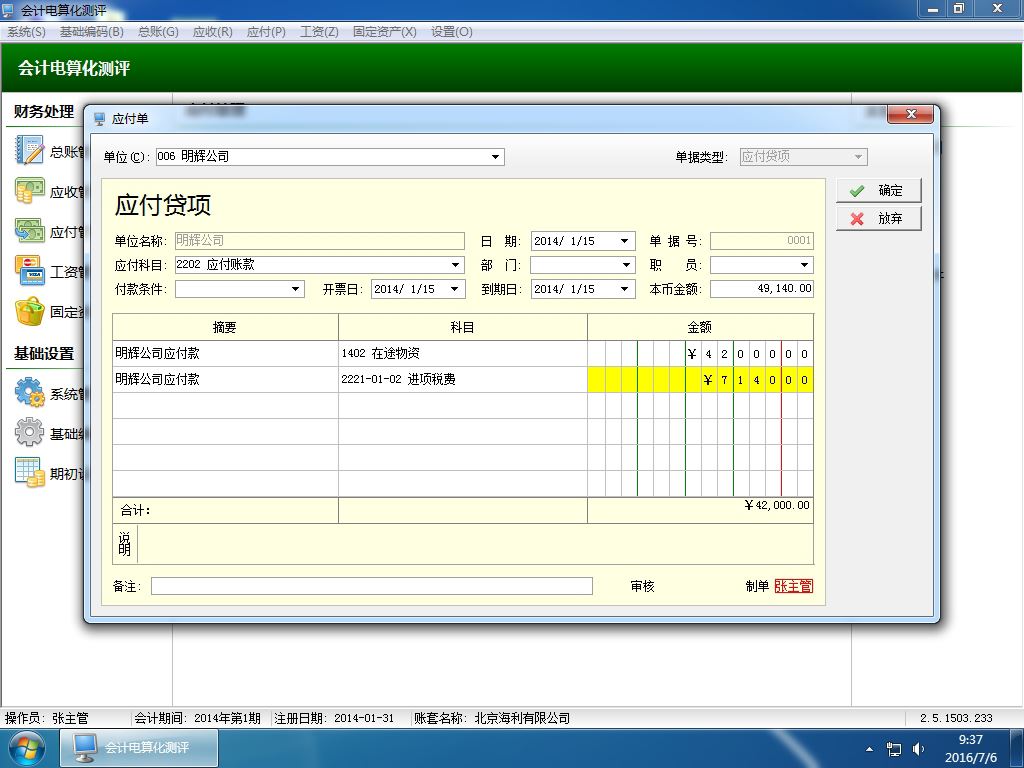Expand the 单据类型 dropdown
Screen dimensions: 1024x768
coord(858,157)
